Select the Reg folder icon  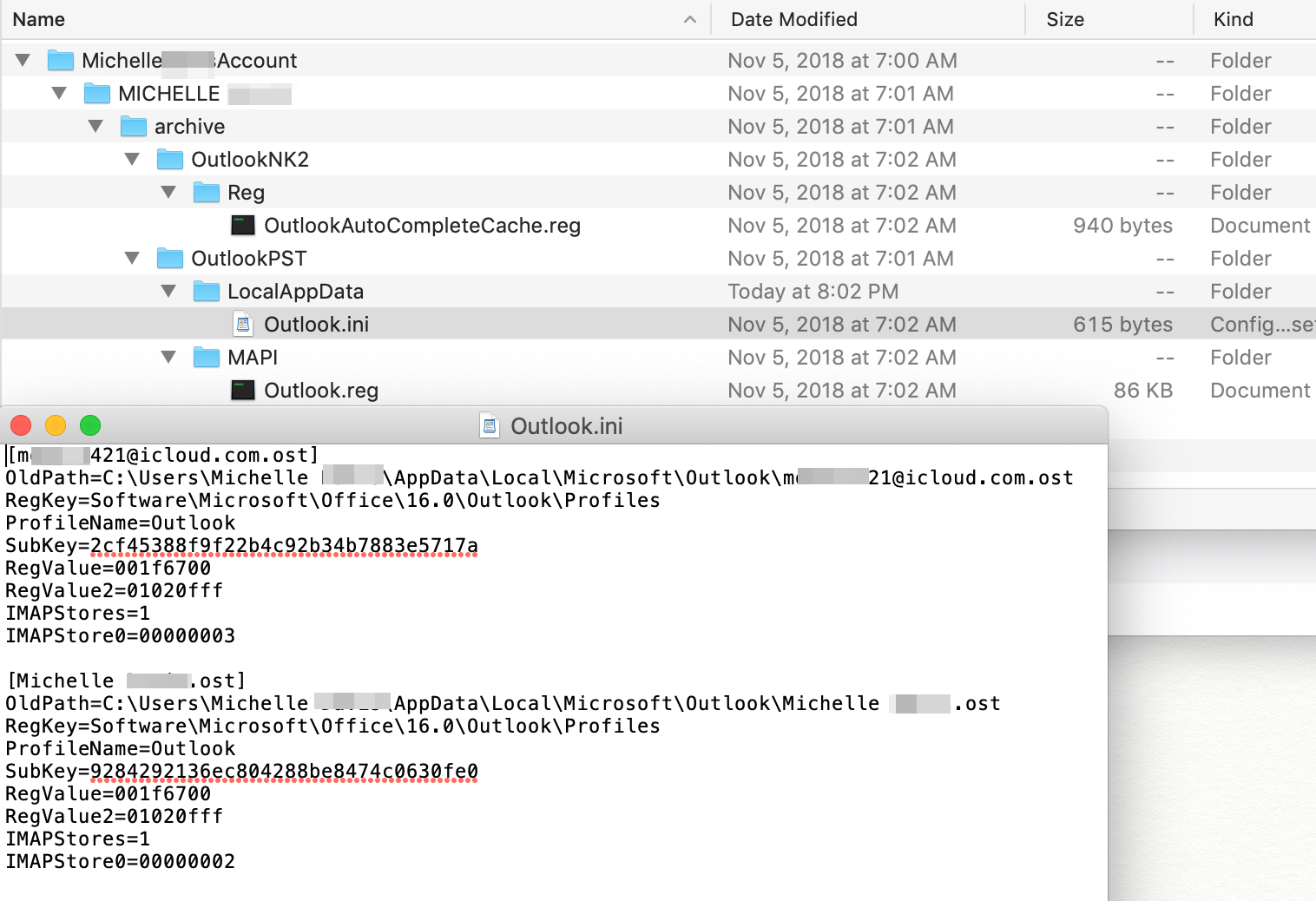point(206,192)
